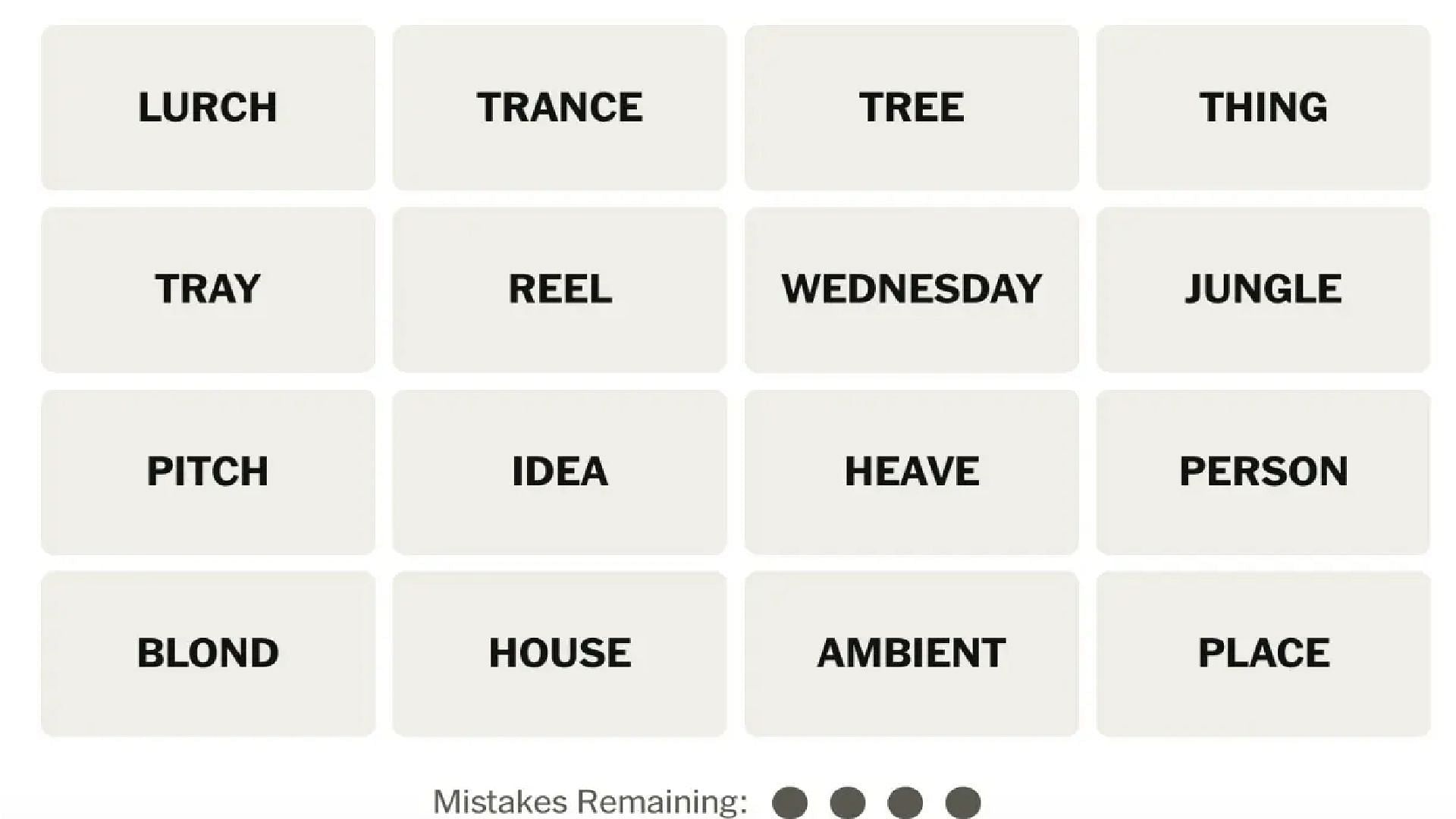Select the HEAVE tile
Viewport: 1456px width, 819px height.
911,471
